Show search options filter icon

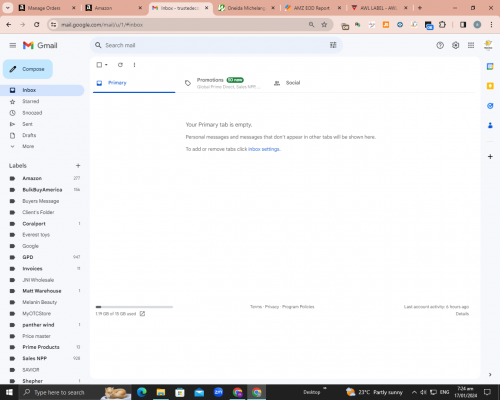(x=333, y=45)
